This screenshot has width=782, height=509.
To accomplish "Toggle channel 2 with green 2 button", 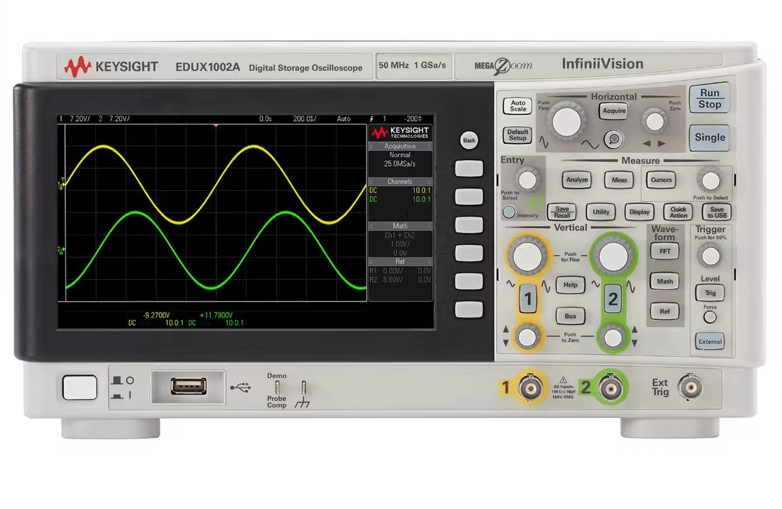I will (x=612, y=299).
